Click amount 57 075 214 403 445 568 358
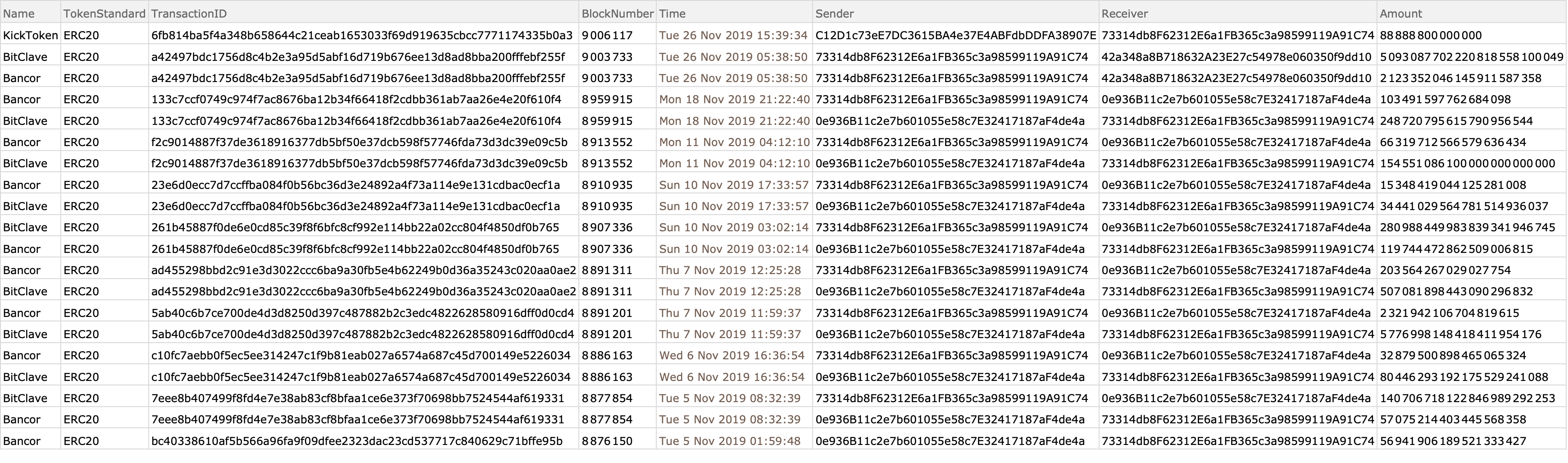 point(1453,419)
